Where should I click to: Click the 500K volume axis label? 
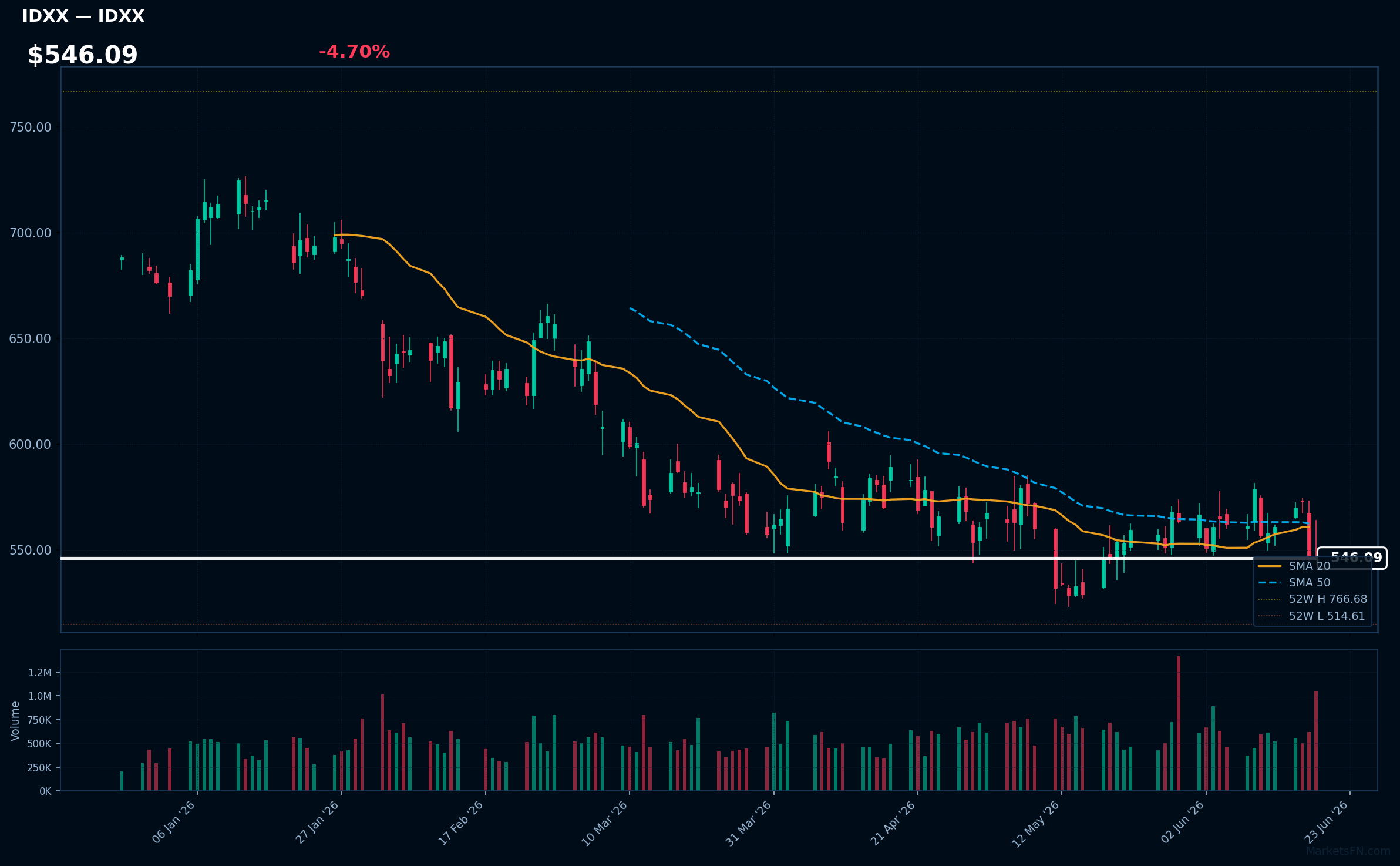[39, 744]
